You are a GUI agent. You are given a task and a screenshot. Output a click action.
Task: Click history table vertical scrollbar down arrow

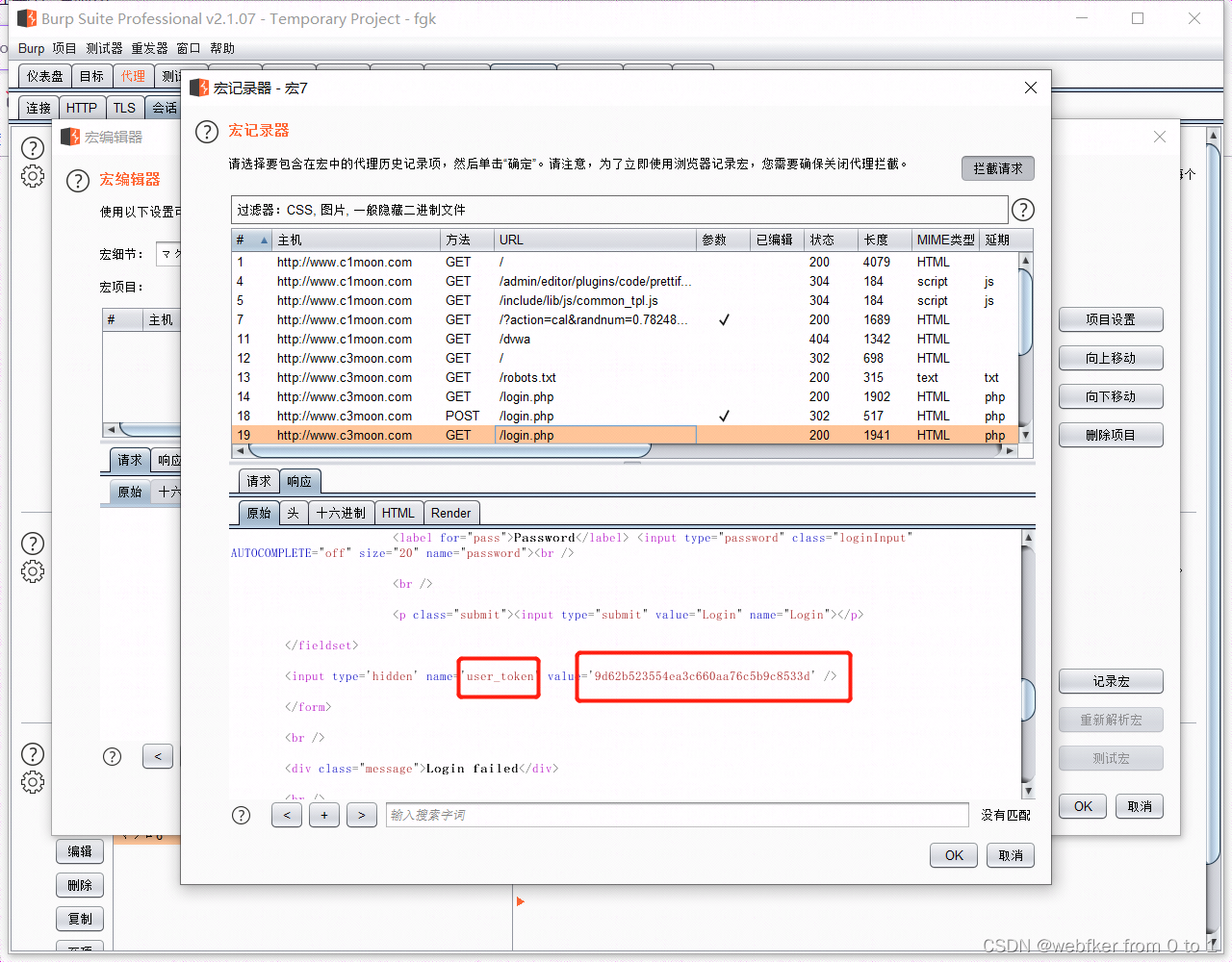[x=1026, y=435]
